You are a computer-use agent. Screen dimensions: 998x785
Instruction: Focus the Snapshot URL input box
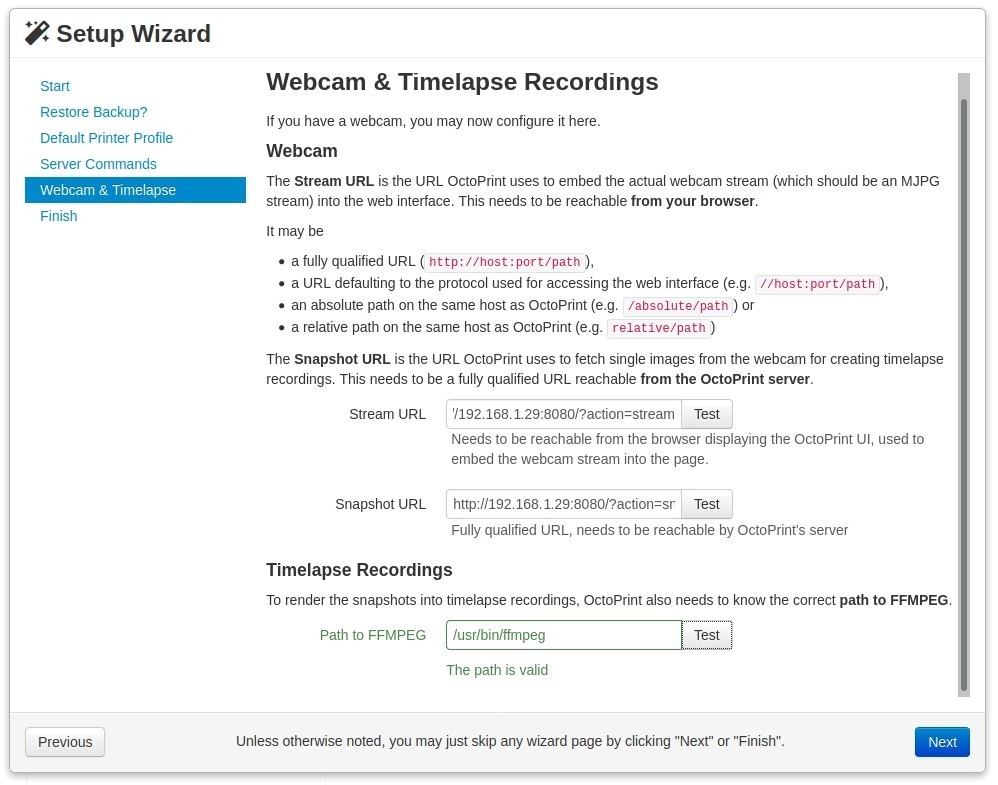(563, 504)
